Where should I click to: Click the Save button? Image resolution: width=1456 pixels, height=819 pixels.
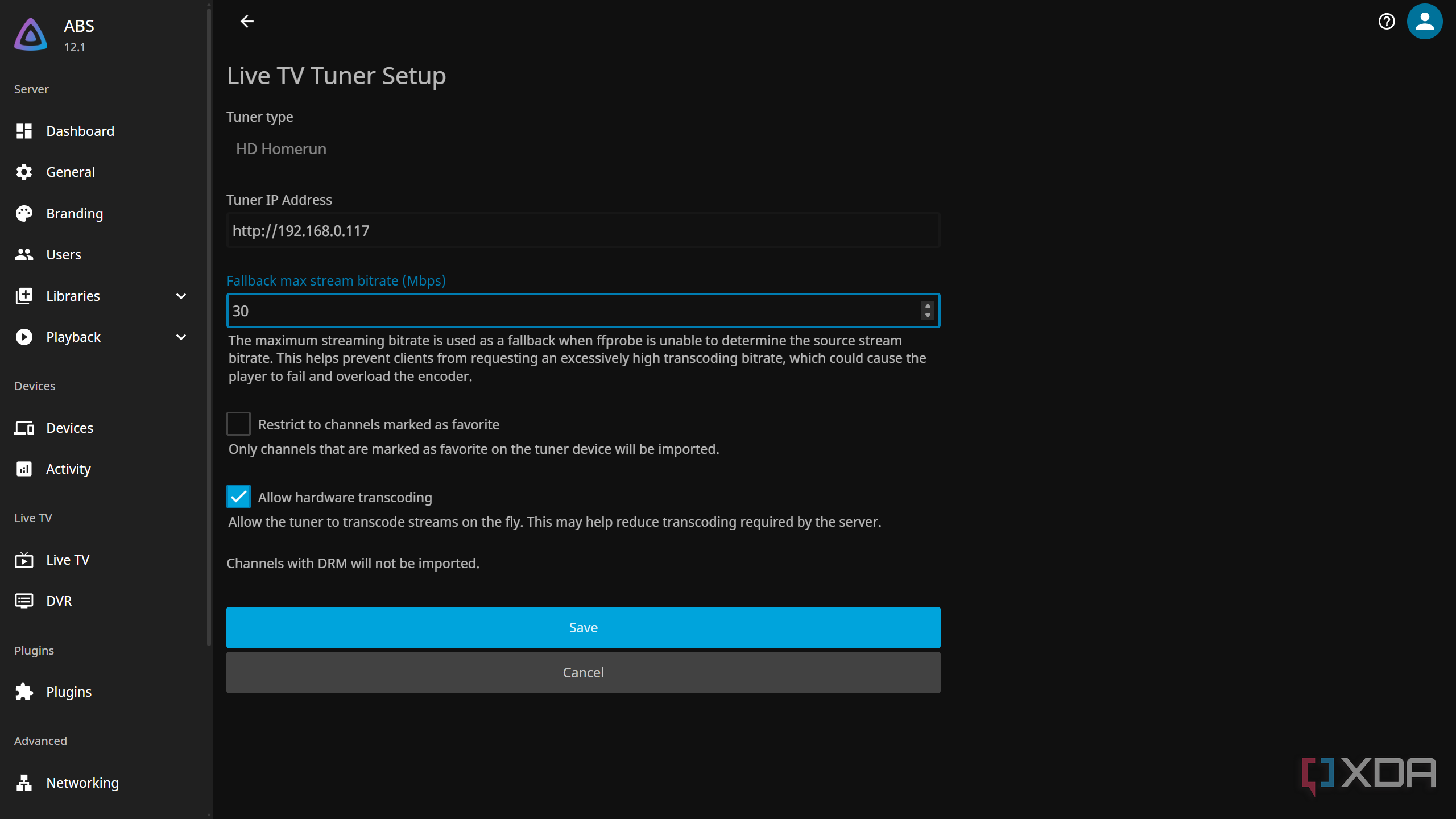pyautogui.click(x=583, y=627)
